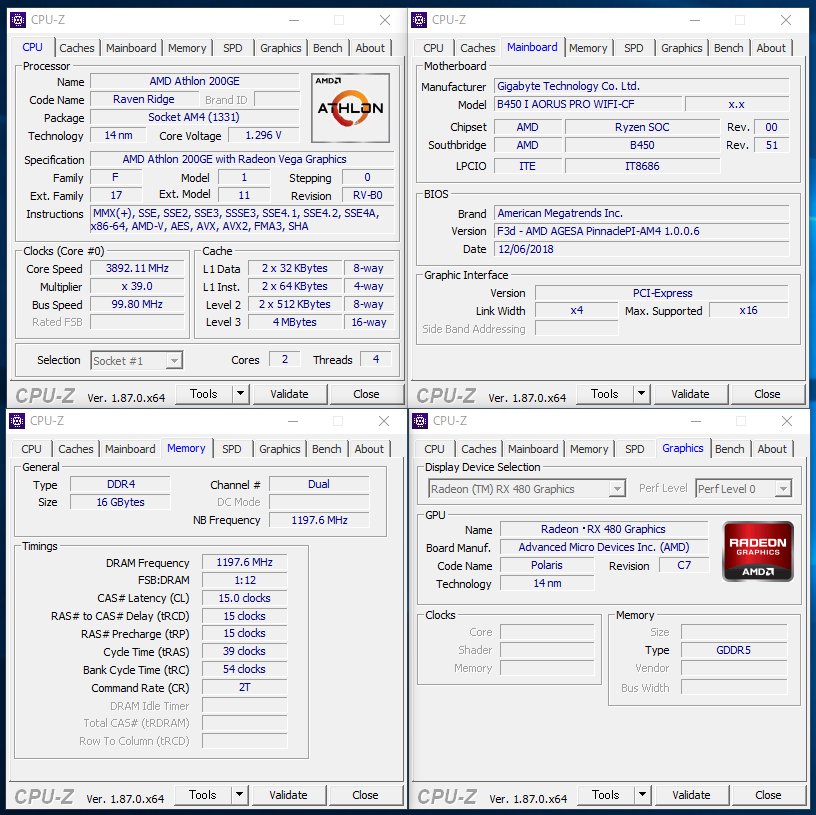
Task: Click the Close button in the CPU window
Action: click(366, 394)
